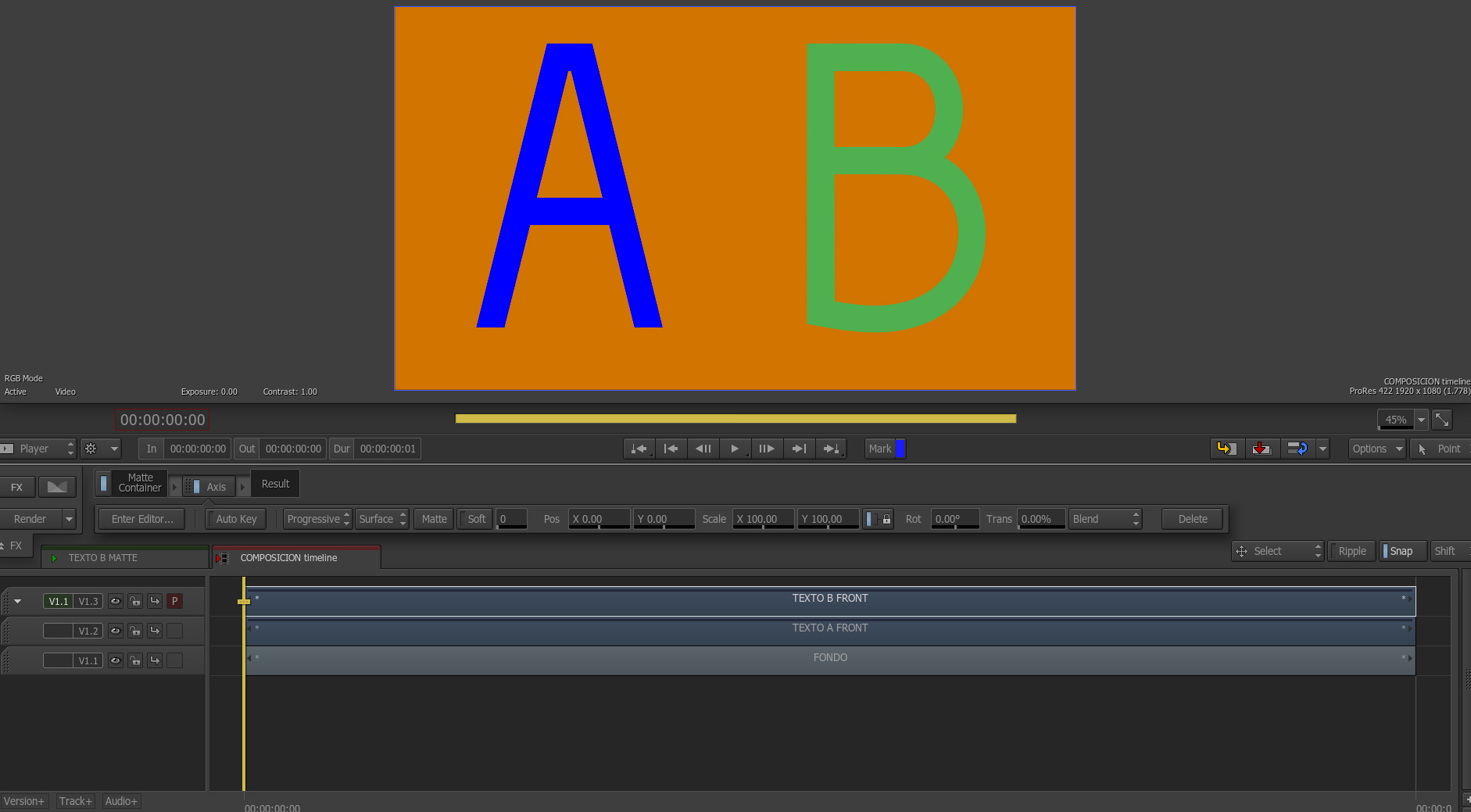
Task: Click the Point cursor tool
Action: (1440, 449)
